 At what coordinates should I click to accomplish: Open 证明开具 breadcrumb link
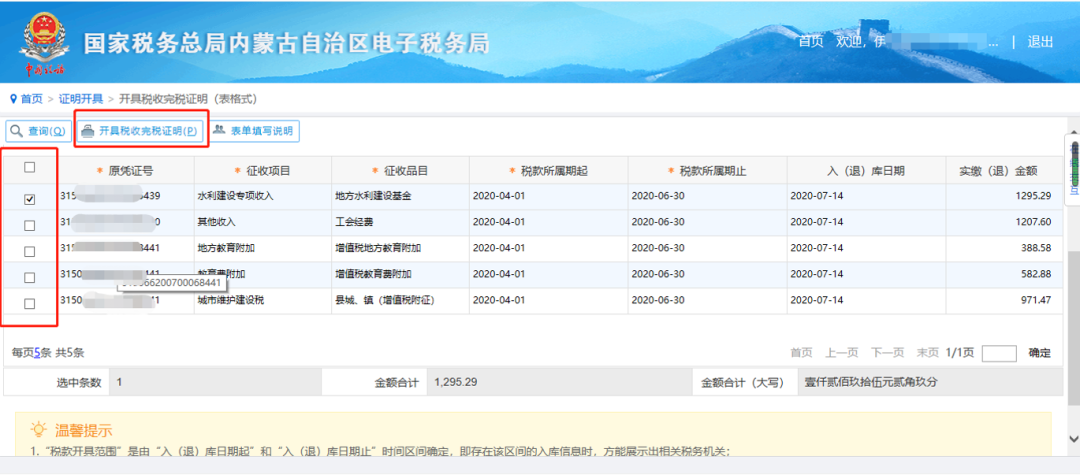point(81,99)
